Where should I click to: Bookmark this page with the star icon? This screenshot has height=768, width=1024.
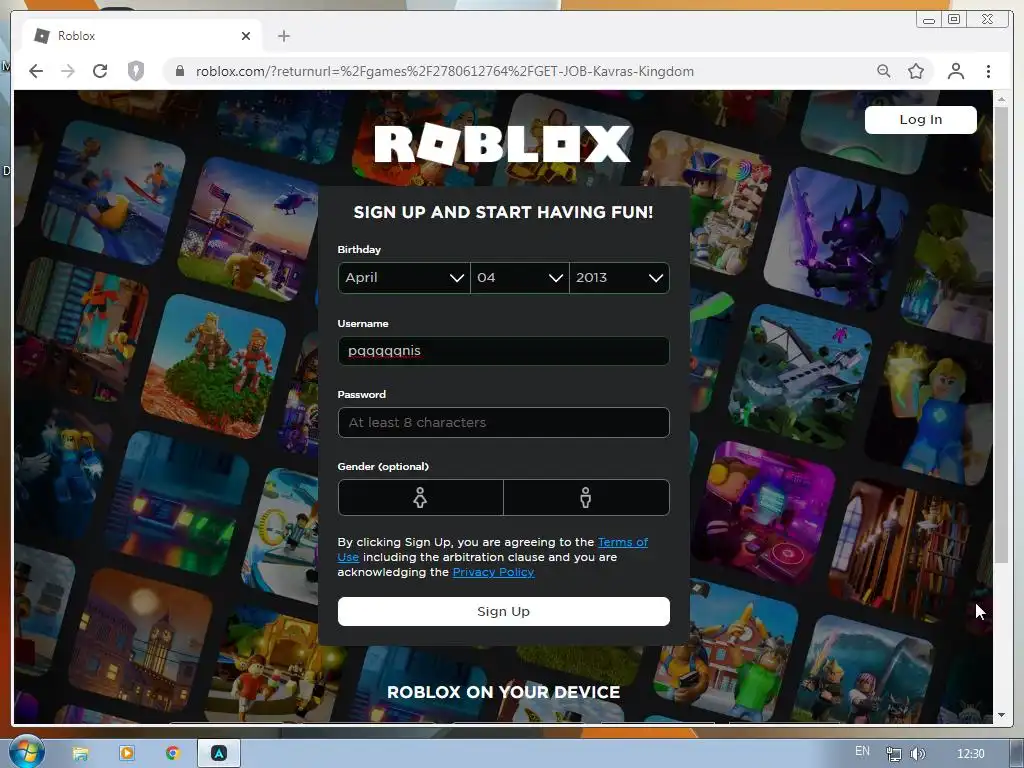[x=916, y=71]
